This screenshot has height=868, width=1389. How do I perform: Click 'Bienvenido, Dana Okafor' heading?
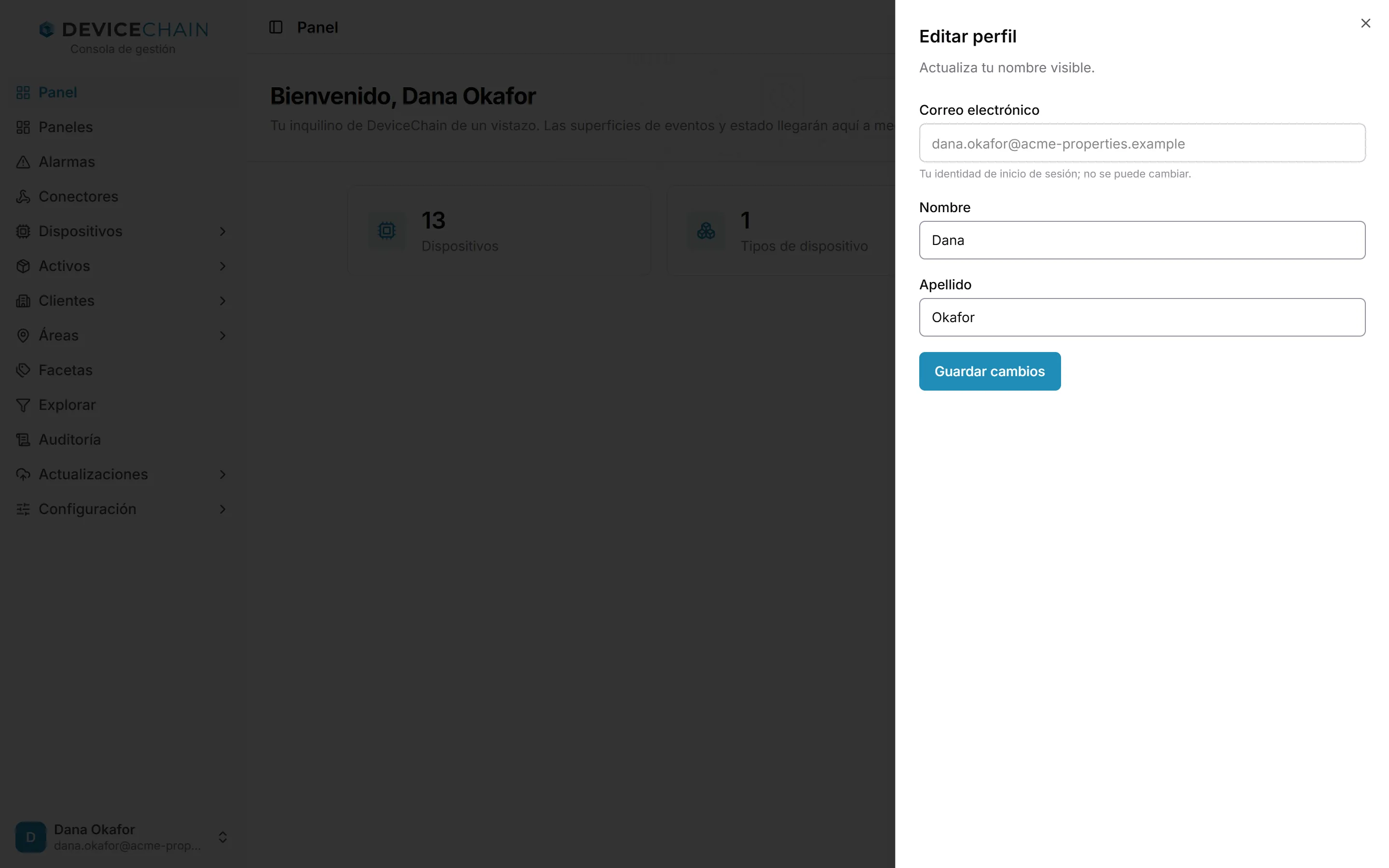403,96
